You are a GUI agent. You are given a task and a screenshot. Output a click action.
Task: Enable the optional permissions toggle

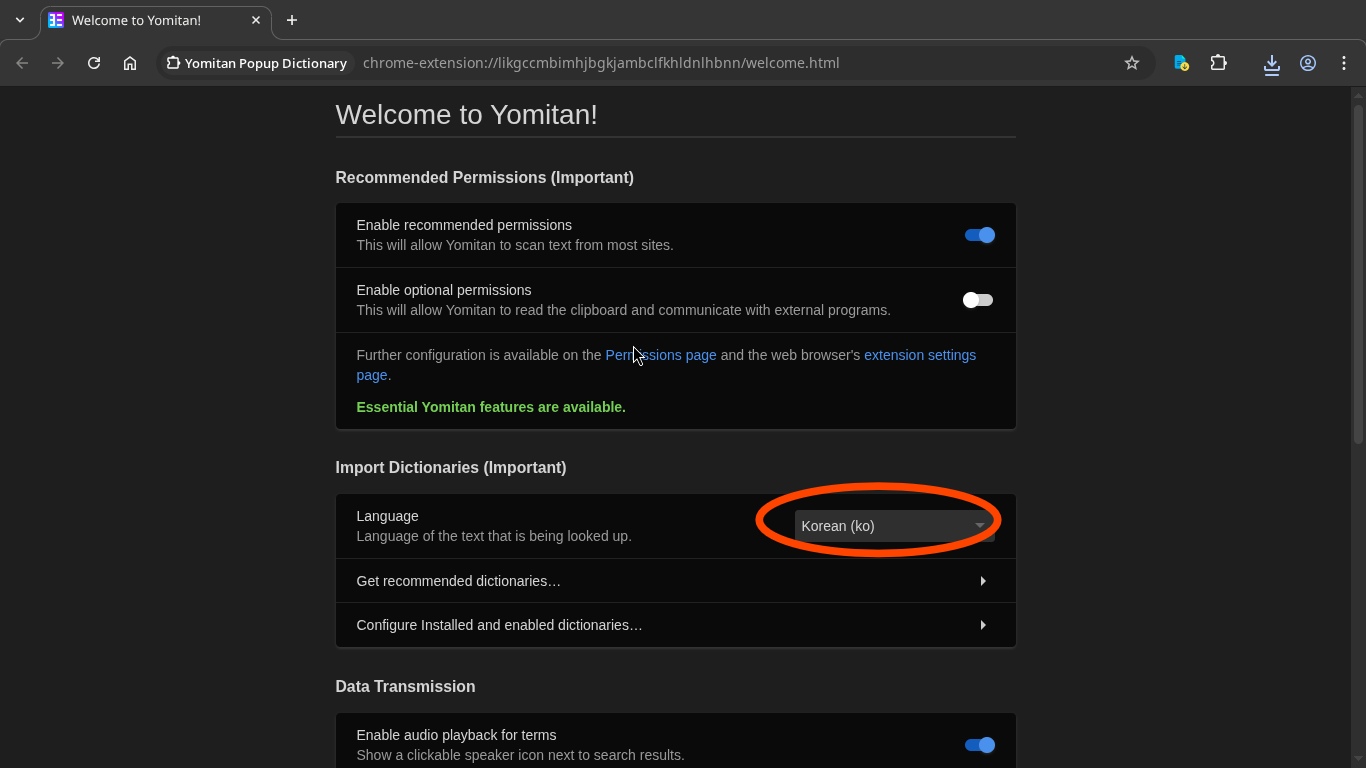click(977, 300)
